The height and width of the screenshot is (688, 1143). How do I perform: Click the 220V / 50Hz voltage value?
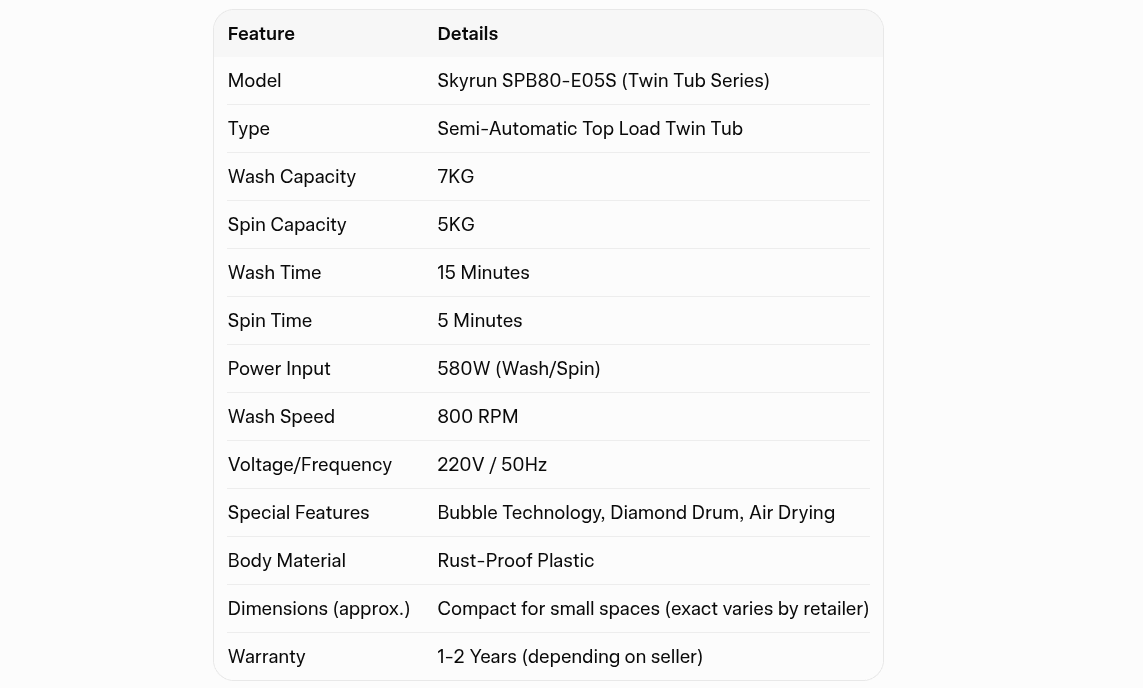click(x=491, y=465)
